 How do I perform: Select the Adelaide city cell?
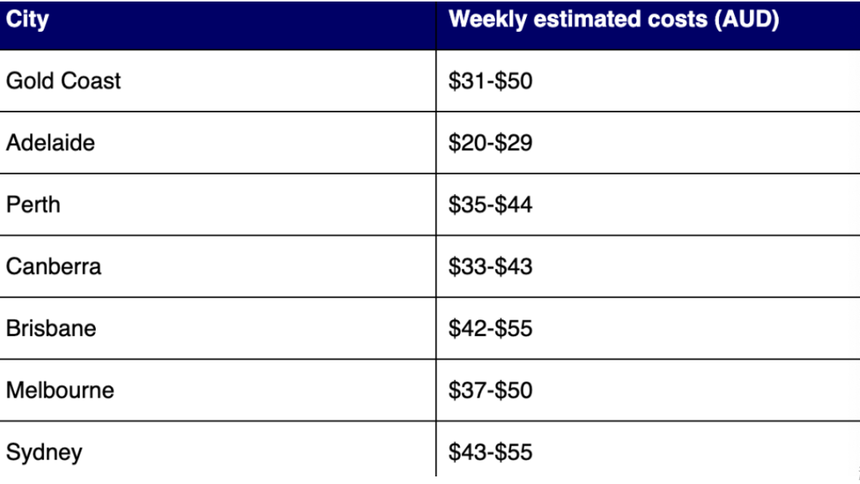coord(50,143)
